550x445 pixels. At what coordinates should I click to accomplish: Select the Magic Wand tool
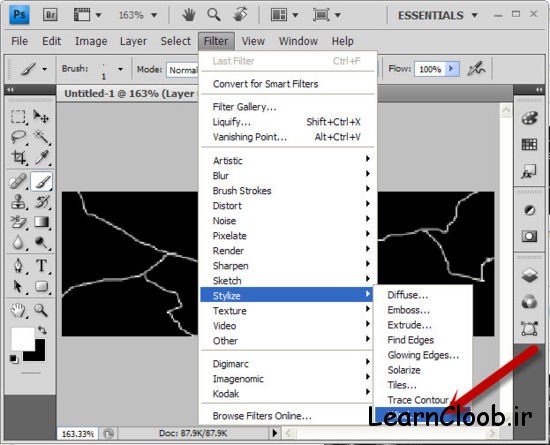pos(41,137)
